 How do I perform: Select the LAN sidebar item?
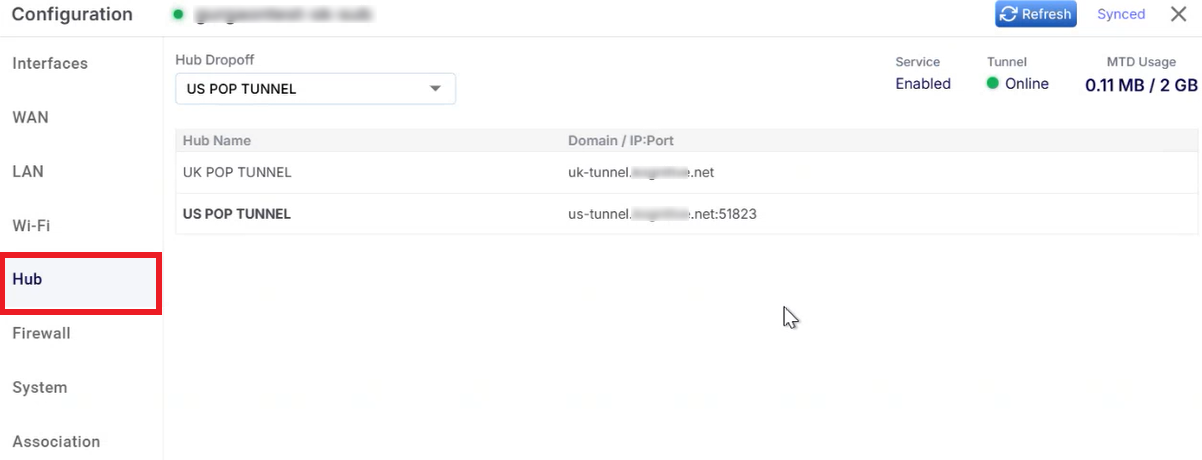coord(28,171)
